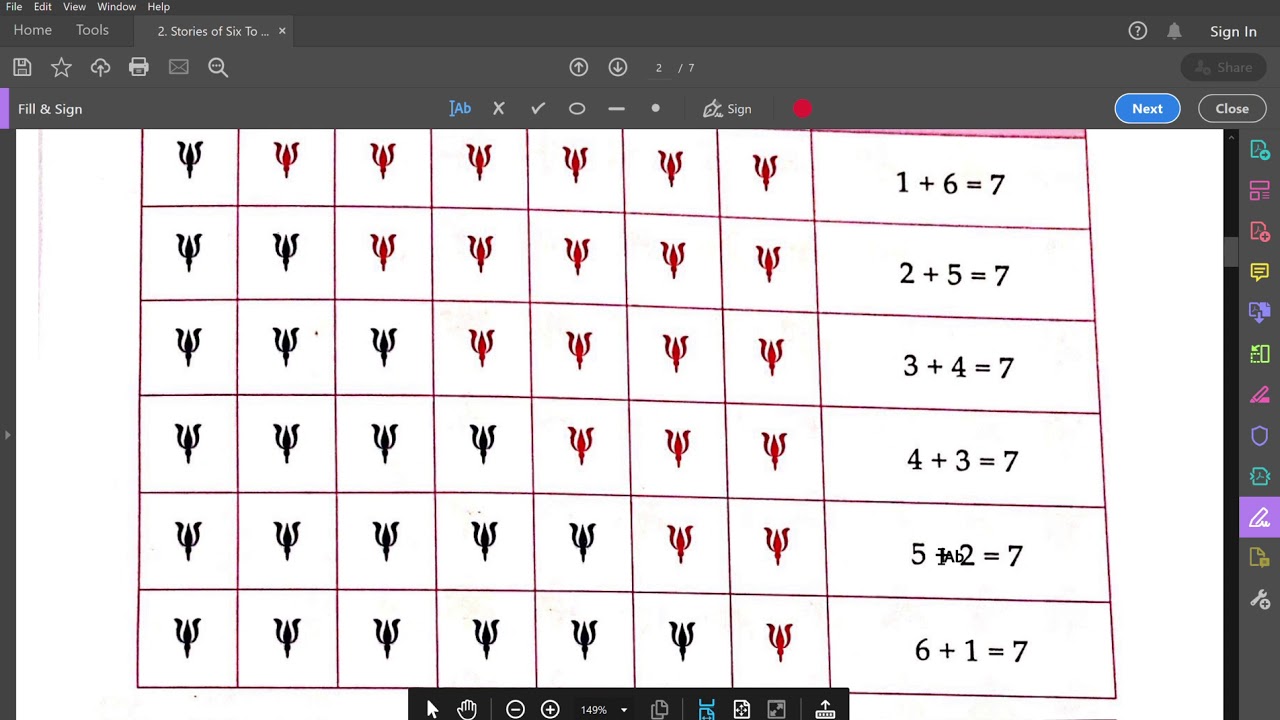Open the Edit menu
Screen dimensions: 1280x720
tap(42, 7)
